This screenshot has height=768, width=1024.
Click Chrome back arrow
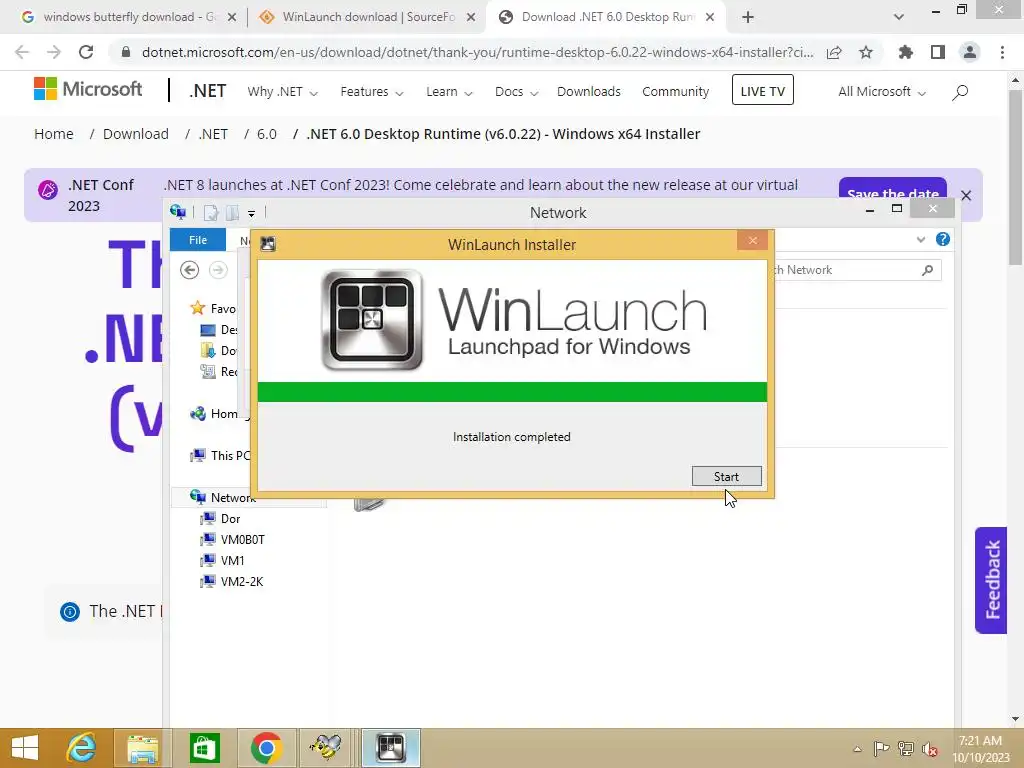[22, 52]
